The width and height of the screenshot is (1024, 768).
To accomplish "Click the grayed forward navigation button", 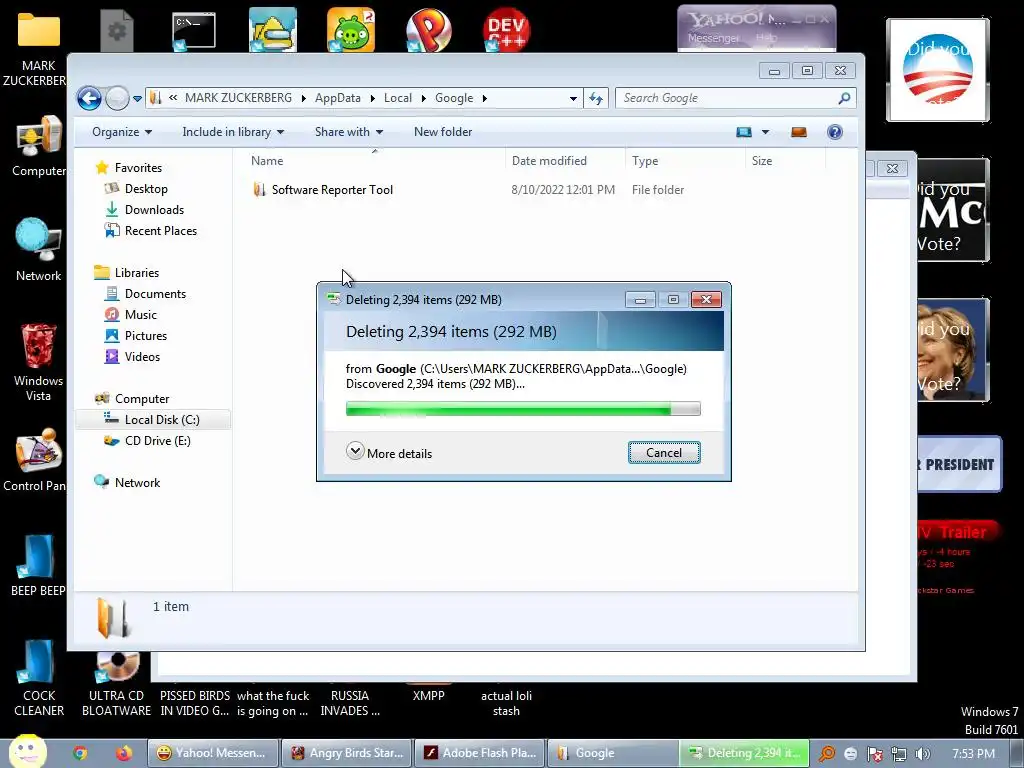I will [118, 99].
